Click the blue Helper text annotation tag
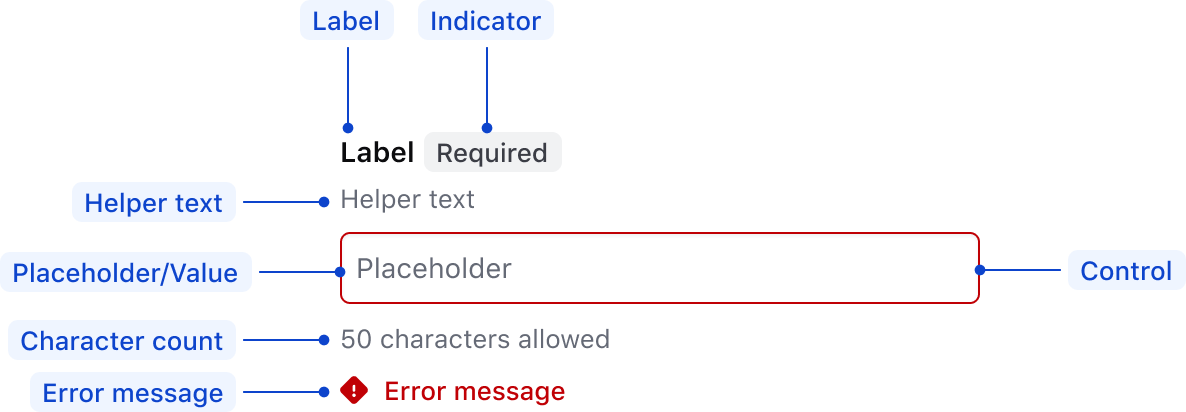This screenshot has height=412, width=1186. coord(153,203)
